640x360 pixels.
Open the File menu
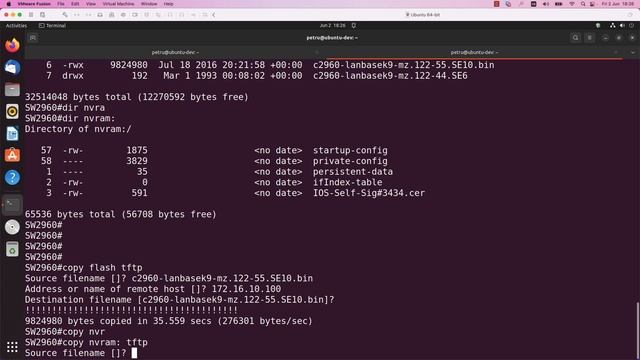click(x=61, y=4)
